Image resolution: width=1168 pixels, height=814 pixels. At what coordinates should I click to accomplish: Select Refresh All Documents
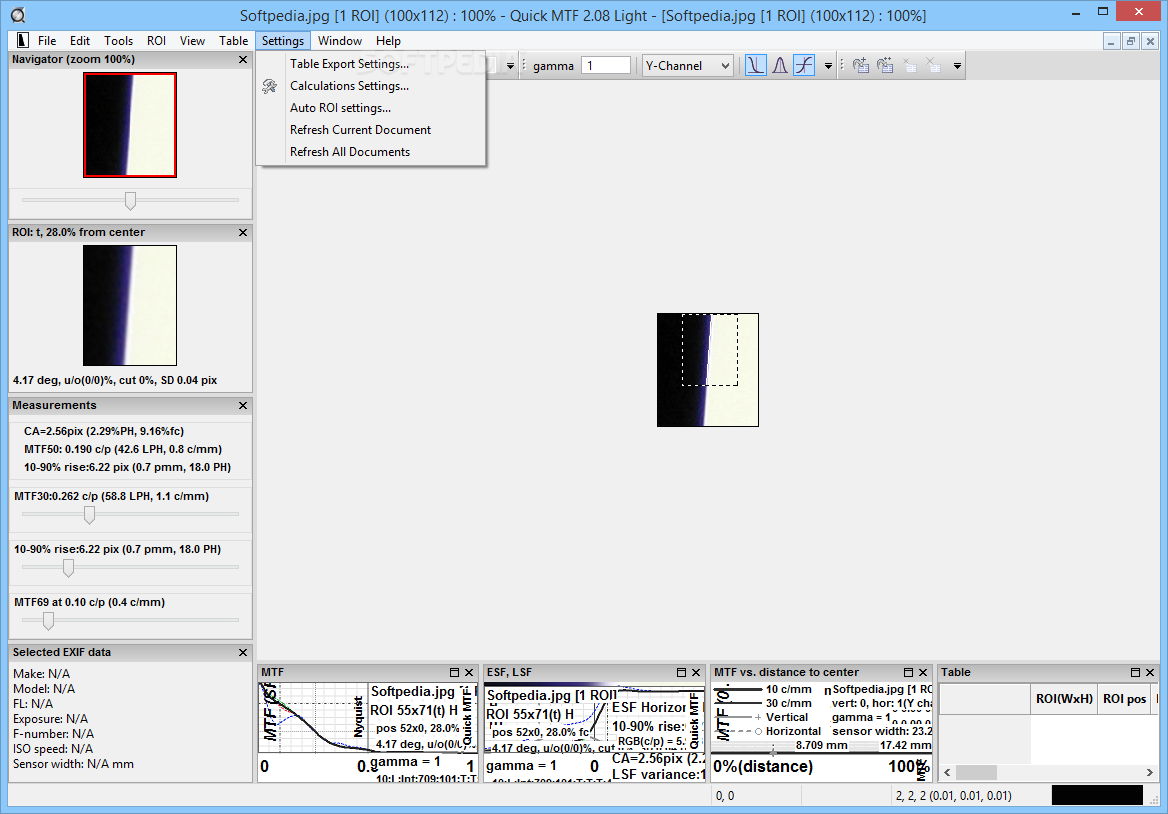point(371,152)
